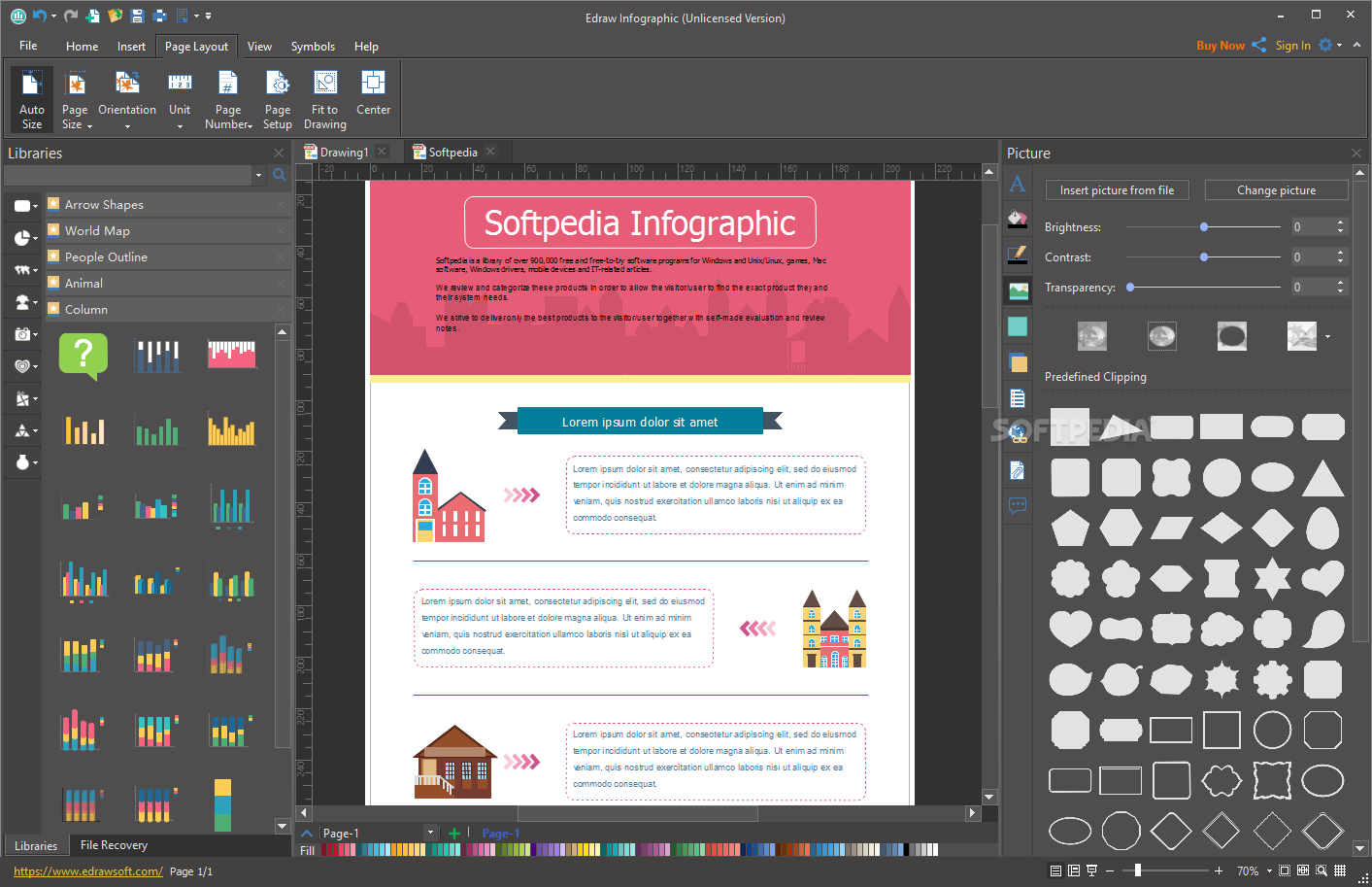
Task: Open the comment speech bubble panel icon
Action: [1018, 505]
